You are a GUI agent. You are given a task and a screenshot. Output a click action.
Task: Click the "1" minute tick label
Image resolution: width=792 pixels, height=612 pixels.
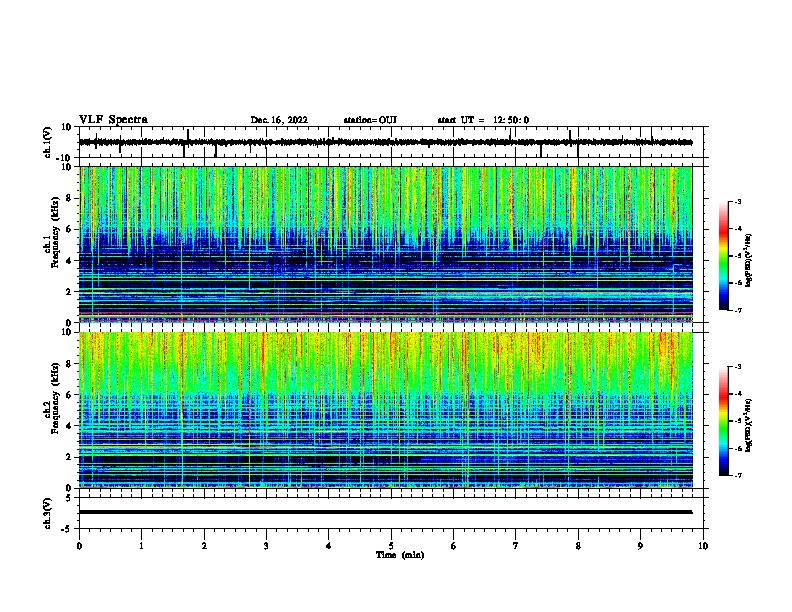(141, 546)
